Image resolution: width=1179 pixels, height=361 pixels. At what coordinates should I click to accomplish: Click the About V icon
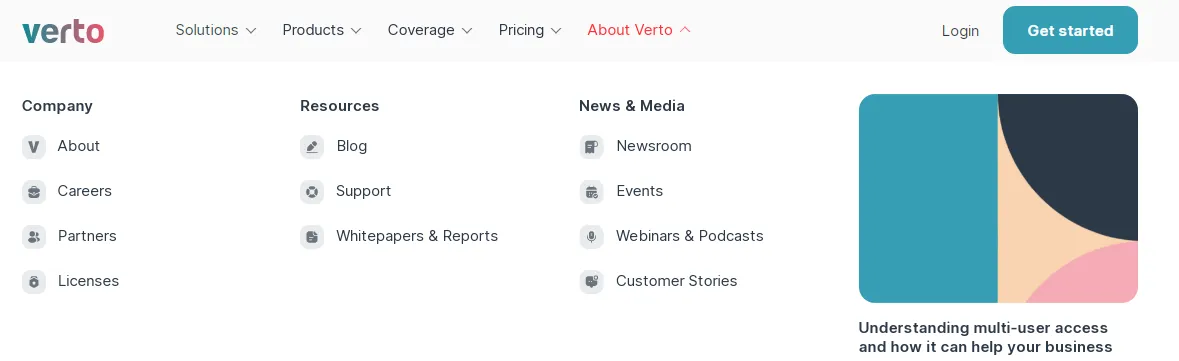point(34,147)
